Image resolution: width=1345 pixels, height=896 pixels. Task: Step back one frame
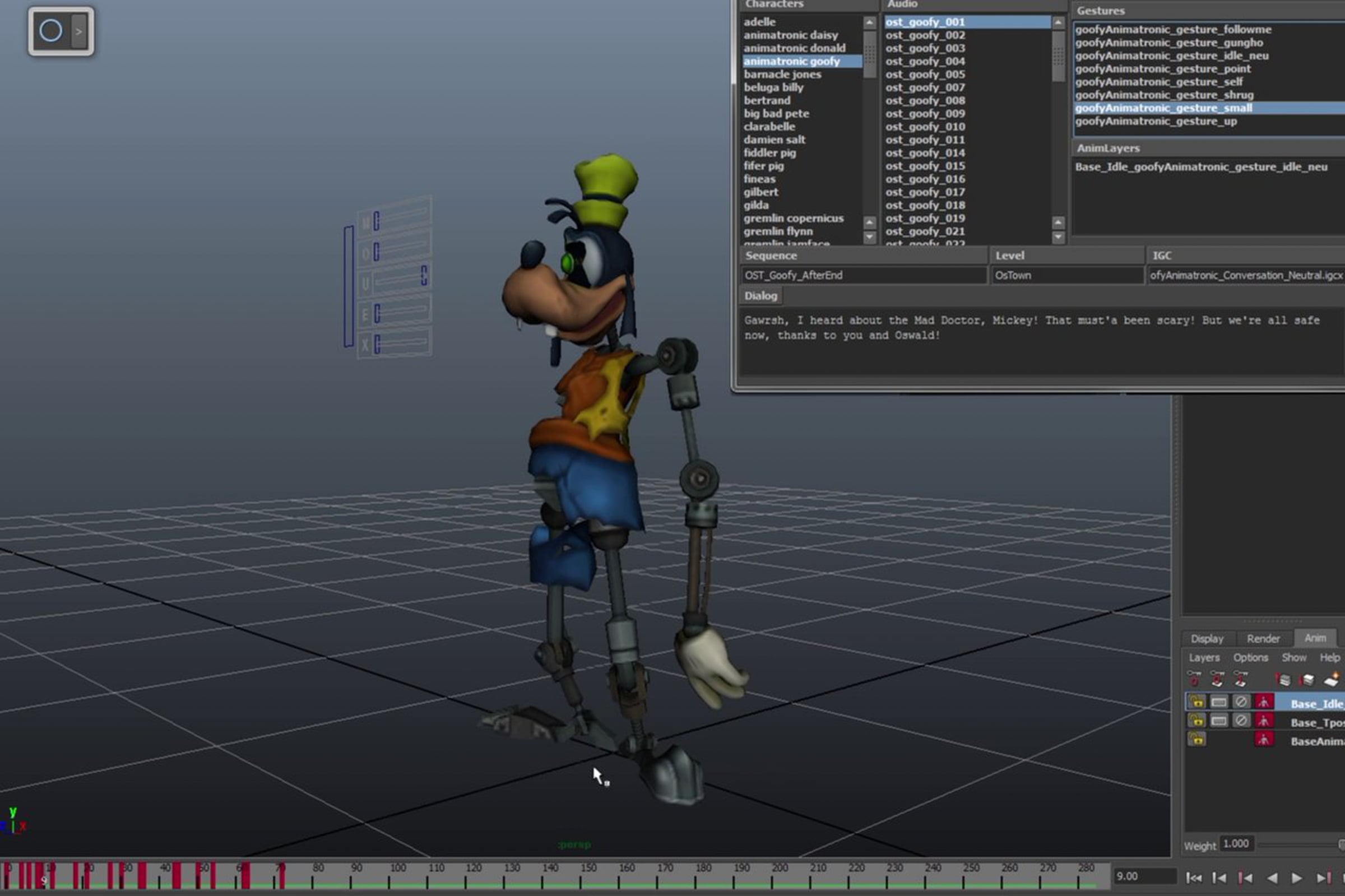click(x=1219, y=878)
